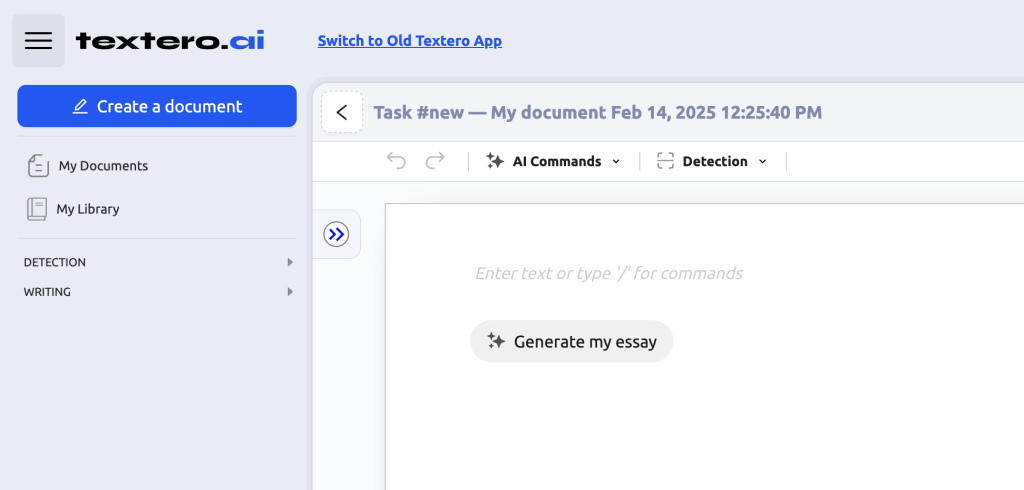The image size is (1024, 490).
Task: Click the redo arrow icon
Action: coord(435,161)
